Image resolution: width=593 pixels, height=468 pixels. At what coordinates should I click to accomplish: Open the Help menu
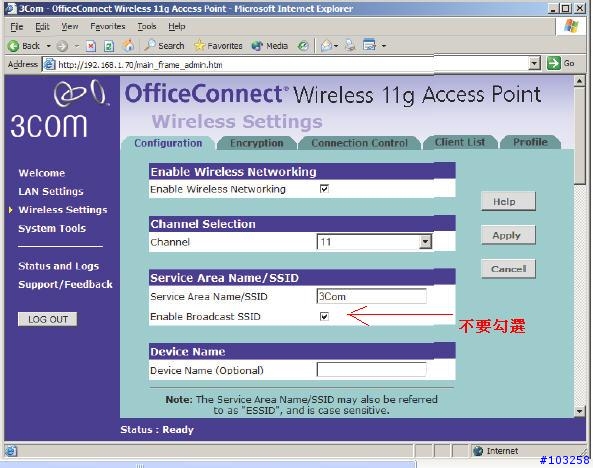[x=177, y=26]
